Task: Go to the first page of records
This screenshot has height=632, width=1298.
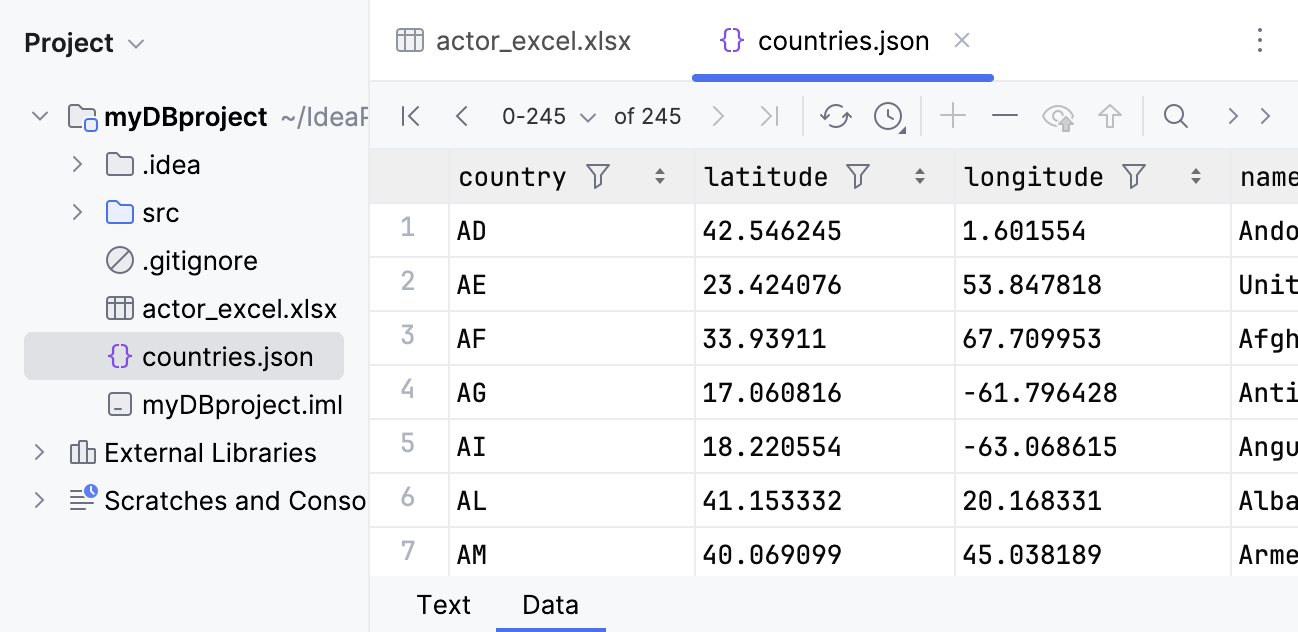Action: [410, 116]
